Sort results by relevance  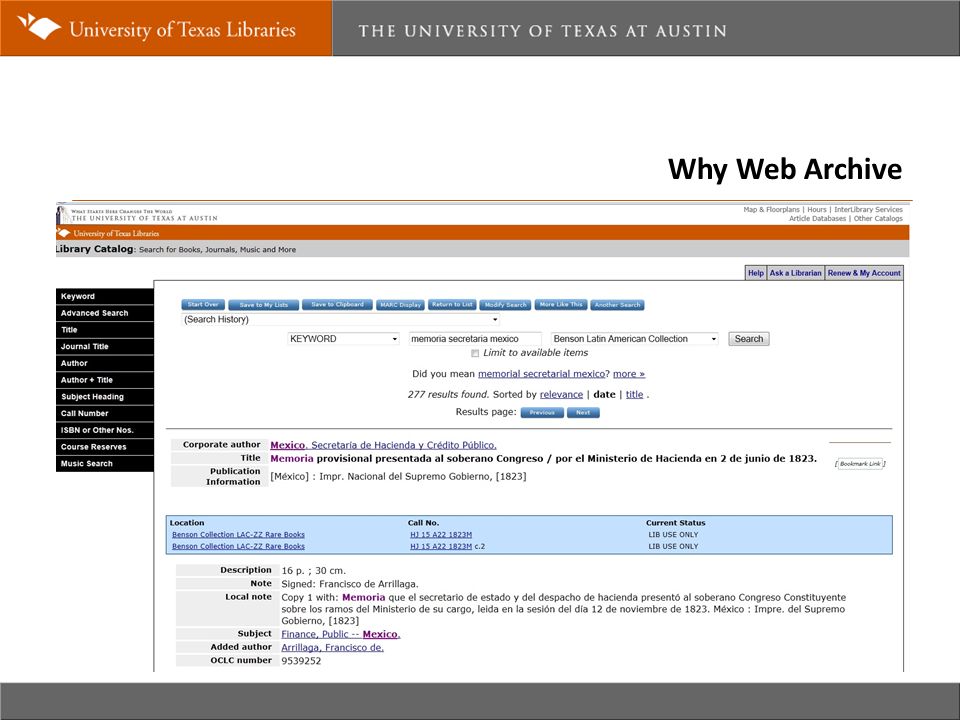tap(561, 395)
